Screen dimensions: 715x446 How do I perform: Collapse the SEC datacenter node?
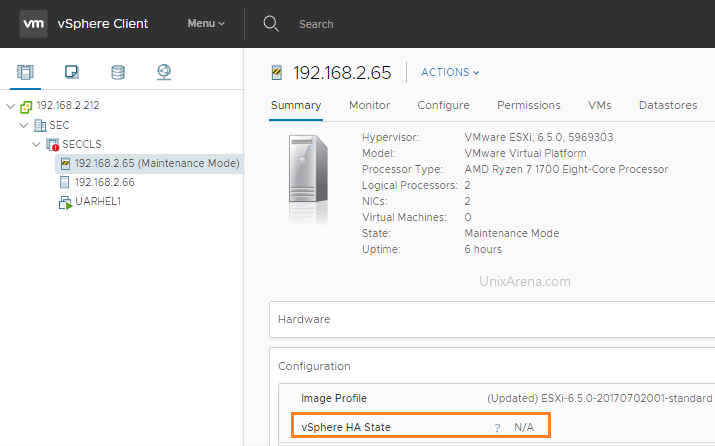pos(24,125)
